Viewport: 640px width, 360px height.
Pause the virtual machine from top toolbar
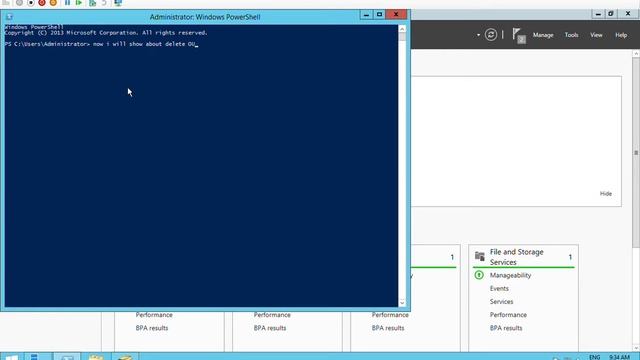pyautogui.click(x=67, y=3)
